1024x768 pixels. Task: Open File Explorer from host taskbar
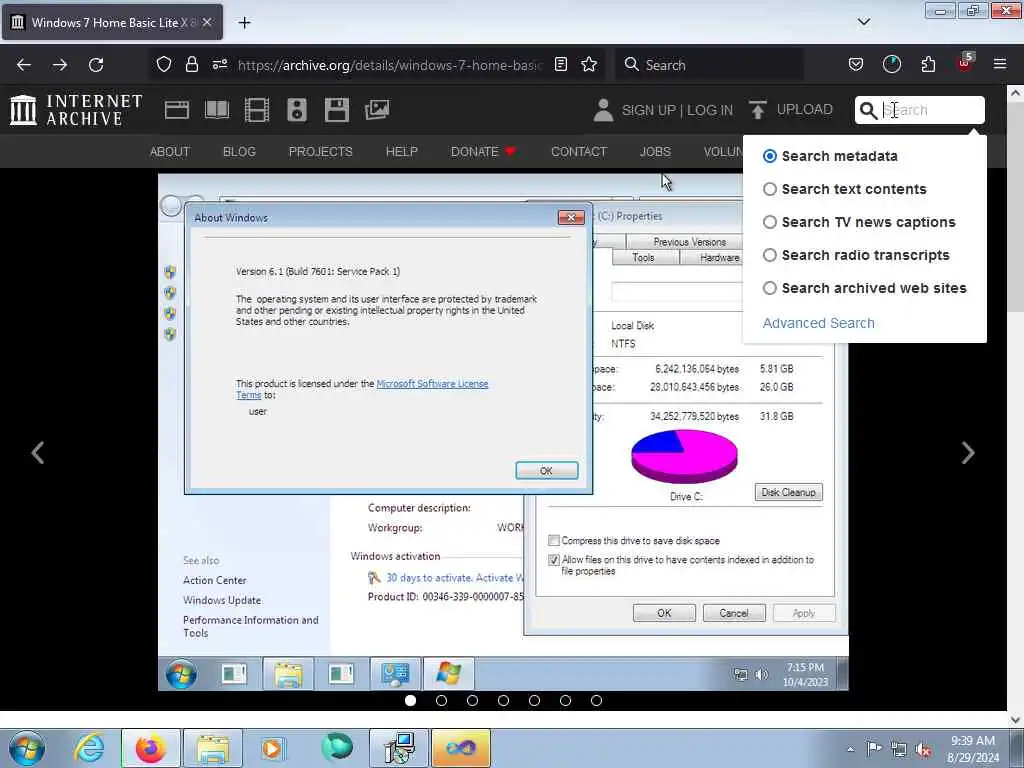pos(213,748)
